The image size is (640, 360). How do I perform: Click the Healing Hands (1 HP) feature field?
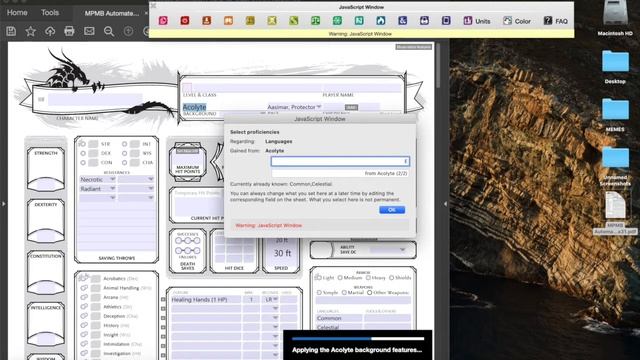pos(206,300)
